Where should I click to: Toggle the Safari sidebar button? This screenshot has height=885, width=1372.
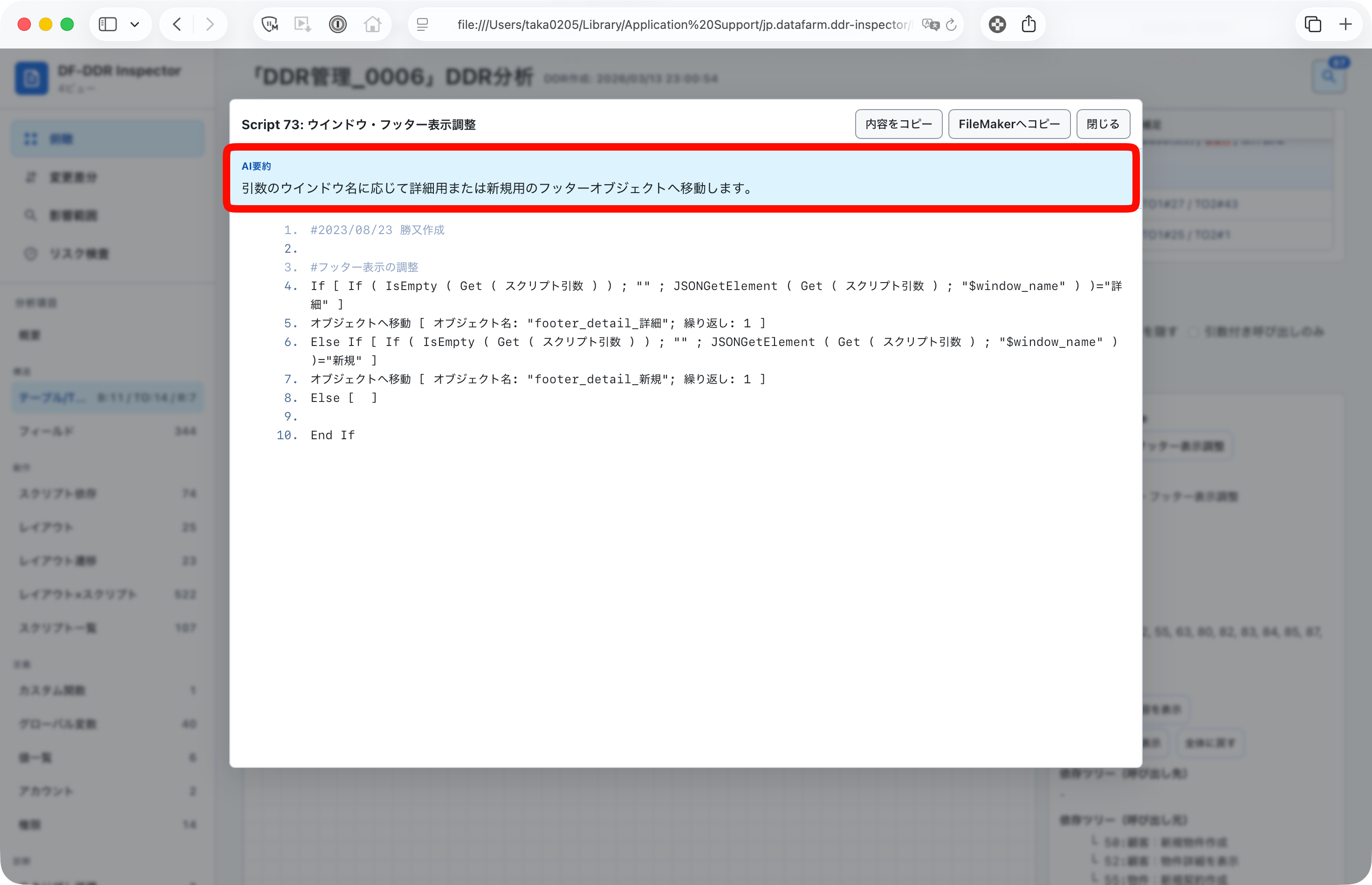coord(108,24)
